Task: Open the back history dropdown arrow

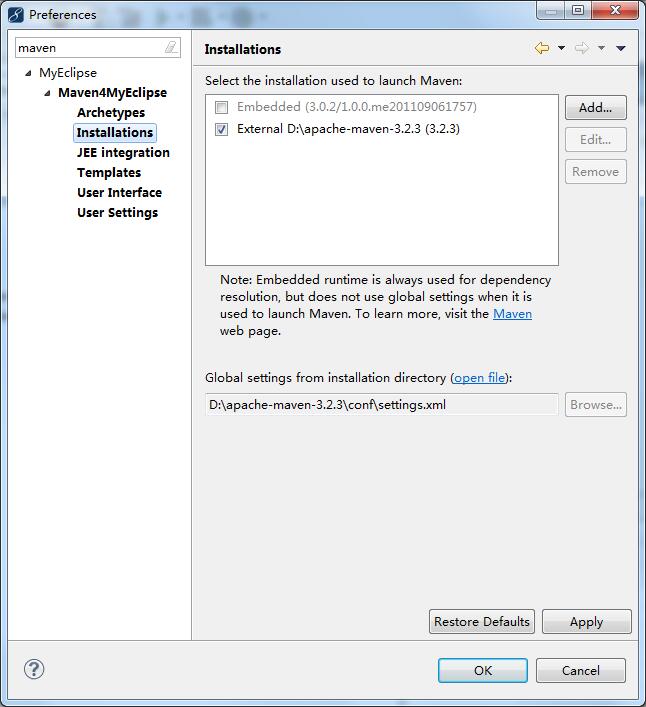Action: (x=561, y=48)
